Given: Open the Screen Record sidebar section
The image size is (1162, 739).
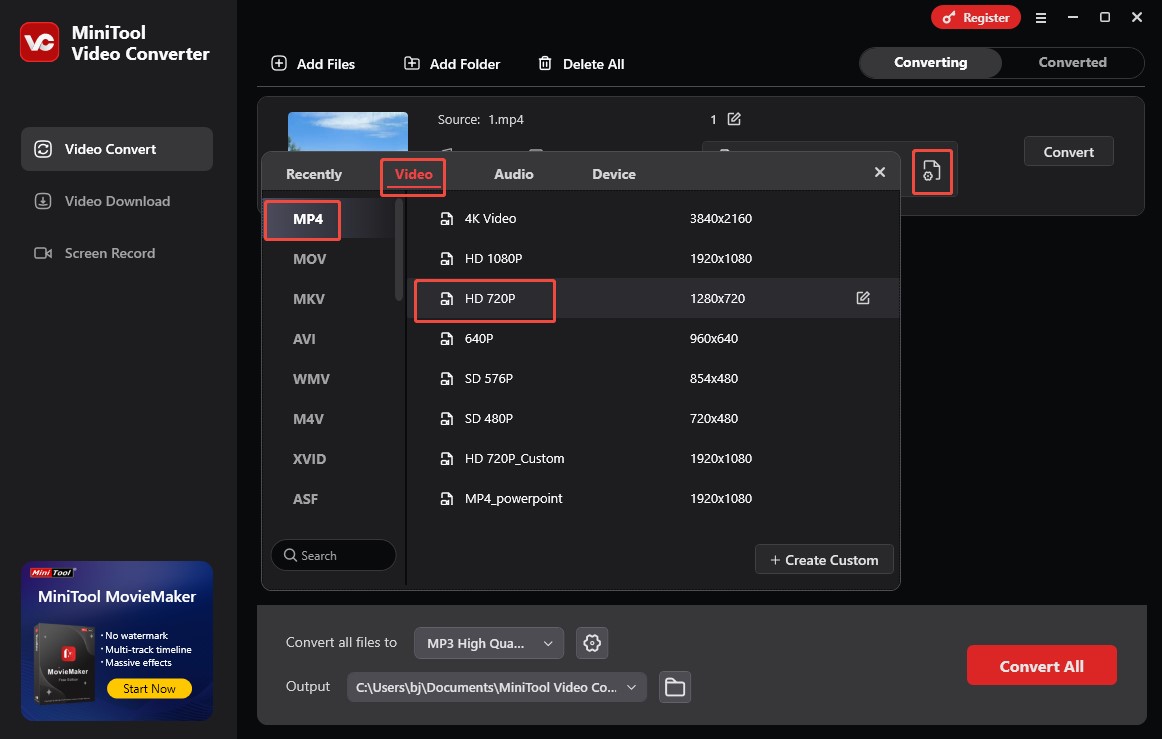Looking at the screenshot, I should point(117,253).
